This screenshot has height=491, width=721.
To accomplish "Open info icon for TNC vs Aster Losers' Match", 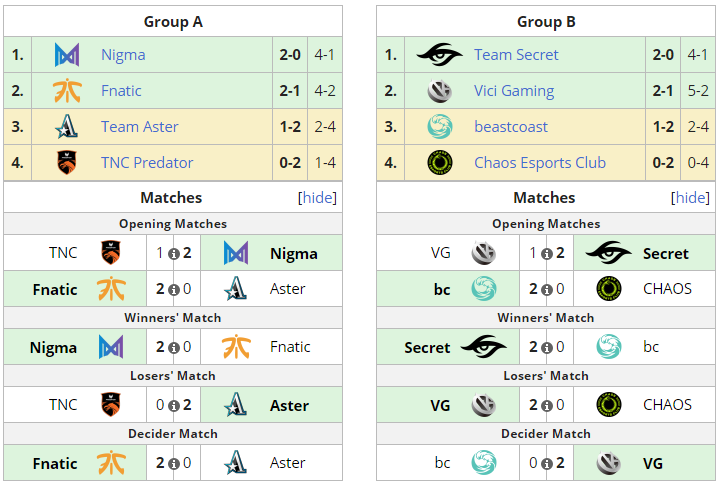I will click(x=173, y=406).
